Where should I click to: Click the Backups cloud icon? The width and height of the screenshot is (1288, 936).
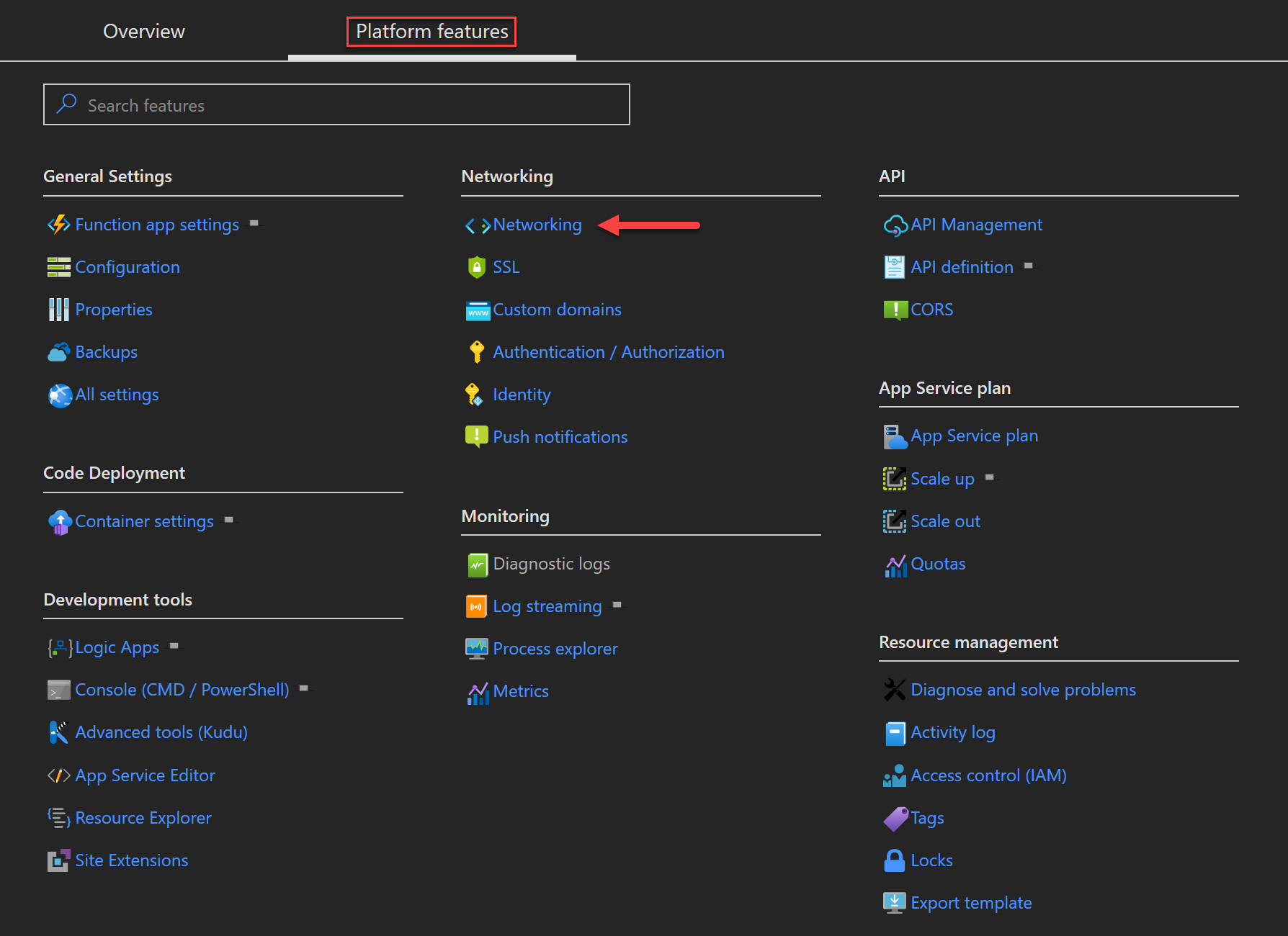coord(59,352)
